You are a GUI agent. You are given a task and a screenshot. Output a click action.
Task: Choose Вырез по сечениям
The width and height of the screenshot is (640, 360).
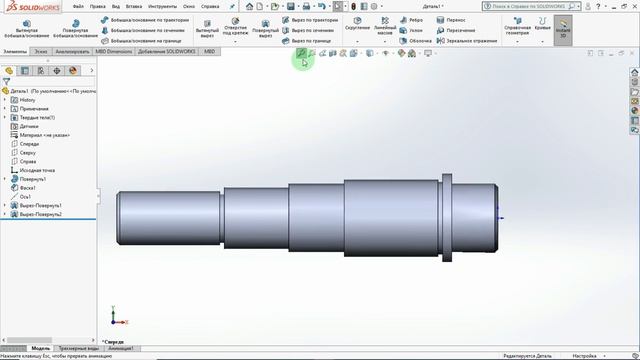point(308,30)
